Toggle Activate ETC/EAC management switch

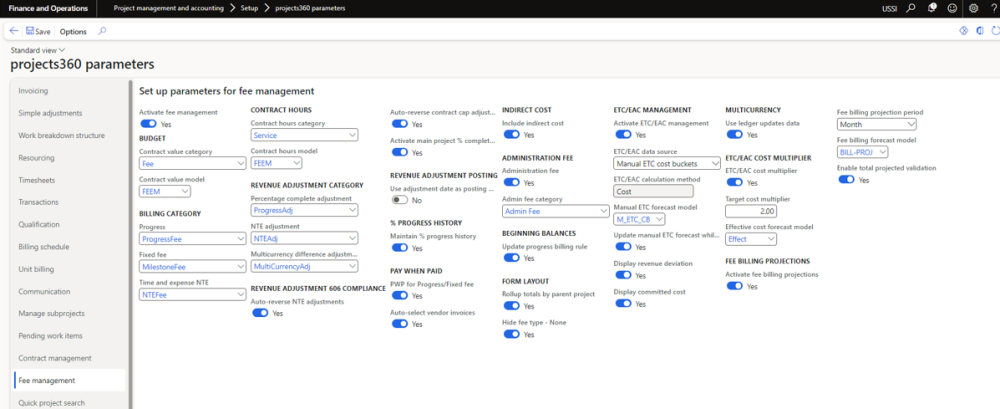623,134
